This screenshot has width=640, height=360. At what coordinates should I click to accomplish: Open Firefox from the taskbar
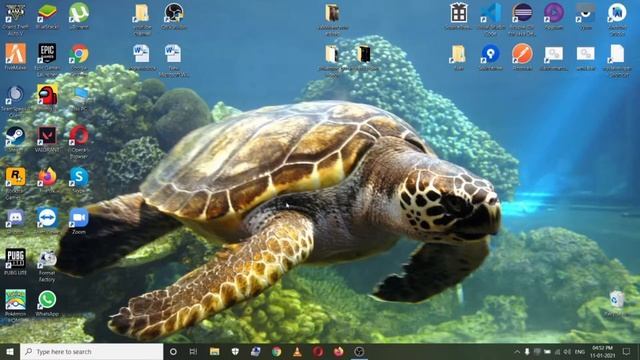coord(338,351)
